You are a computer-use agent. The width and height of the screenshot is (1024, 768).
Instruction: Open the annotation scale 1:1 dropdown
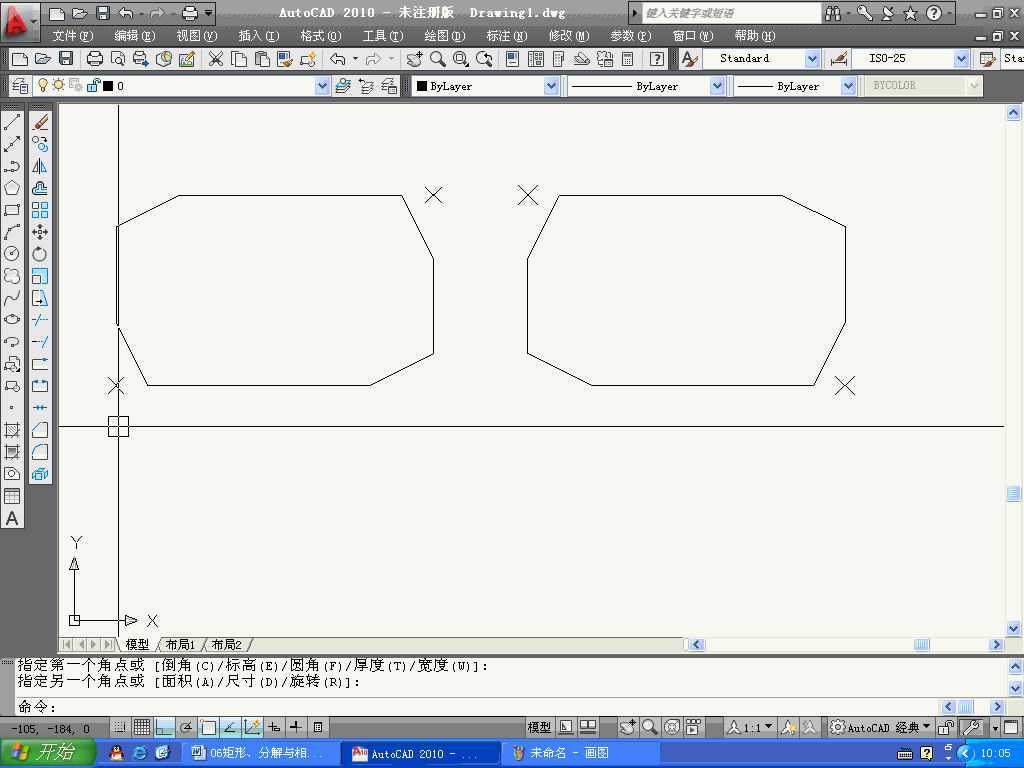pyautogui.click(x=750, y=727)
